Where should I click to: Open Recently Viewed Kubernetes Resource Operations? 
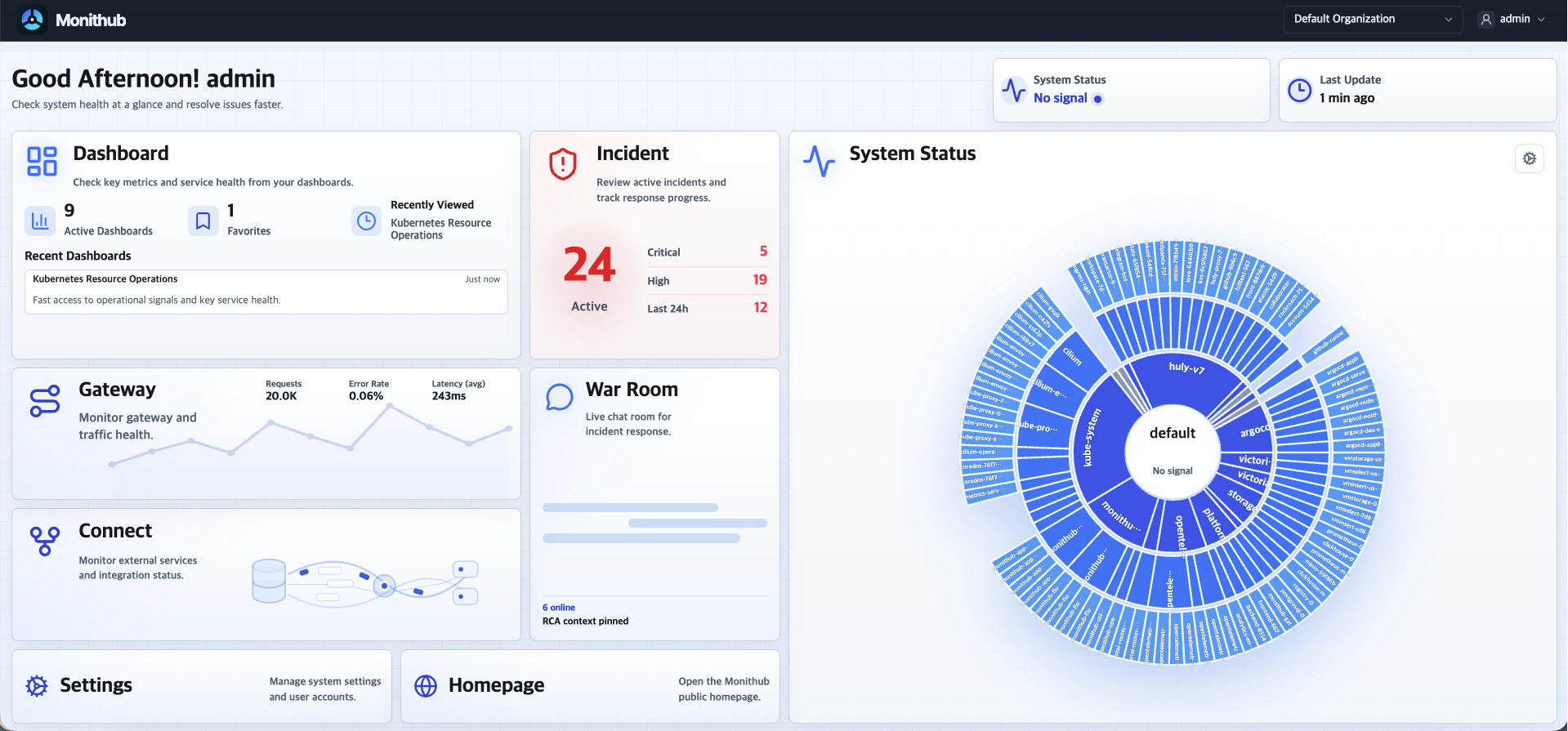pyautogui.click(x=441, y=229)
